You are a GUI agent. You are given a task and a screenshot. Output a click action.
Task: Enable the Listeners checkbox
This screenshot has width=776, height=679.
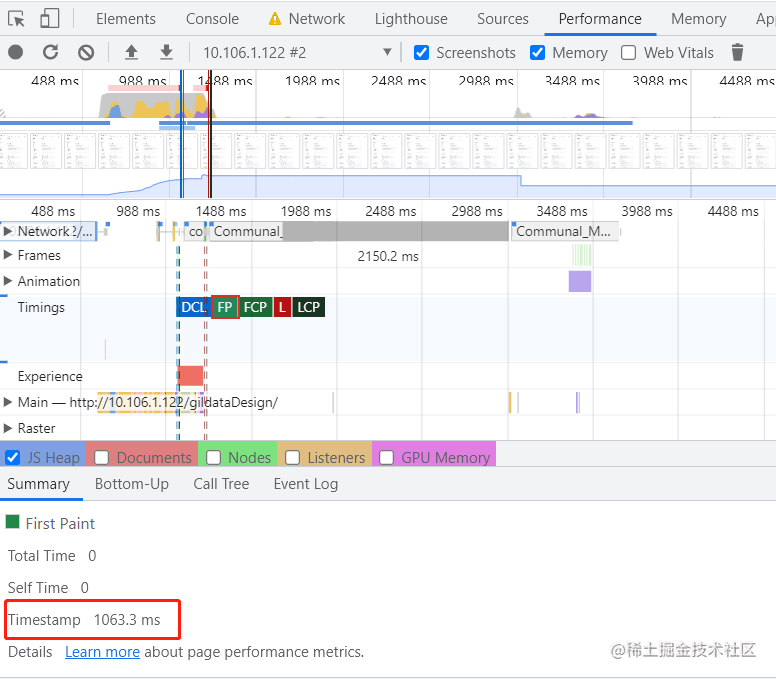[x=292, y=457]
